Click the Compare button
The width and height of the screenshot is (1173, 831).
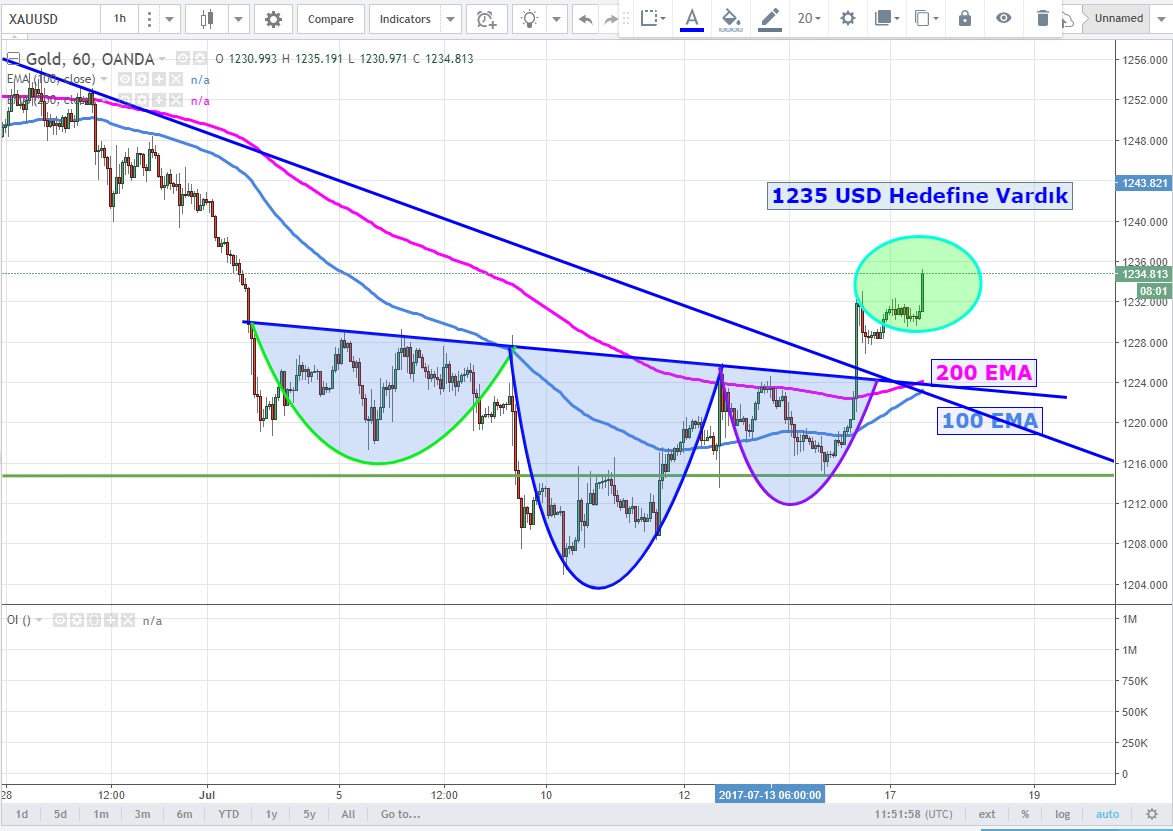click(330, 19)
